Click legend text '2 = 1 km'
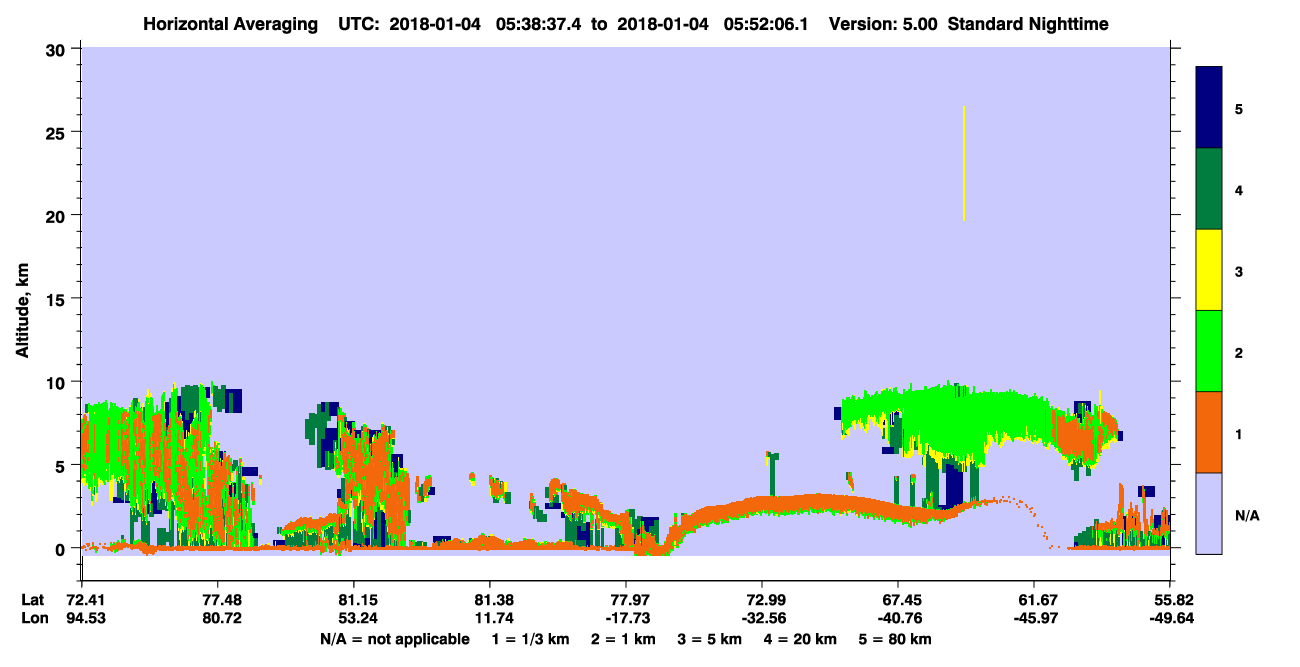Viewport: 1300px width, 667px height. (x=623, y=639)
